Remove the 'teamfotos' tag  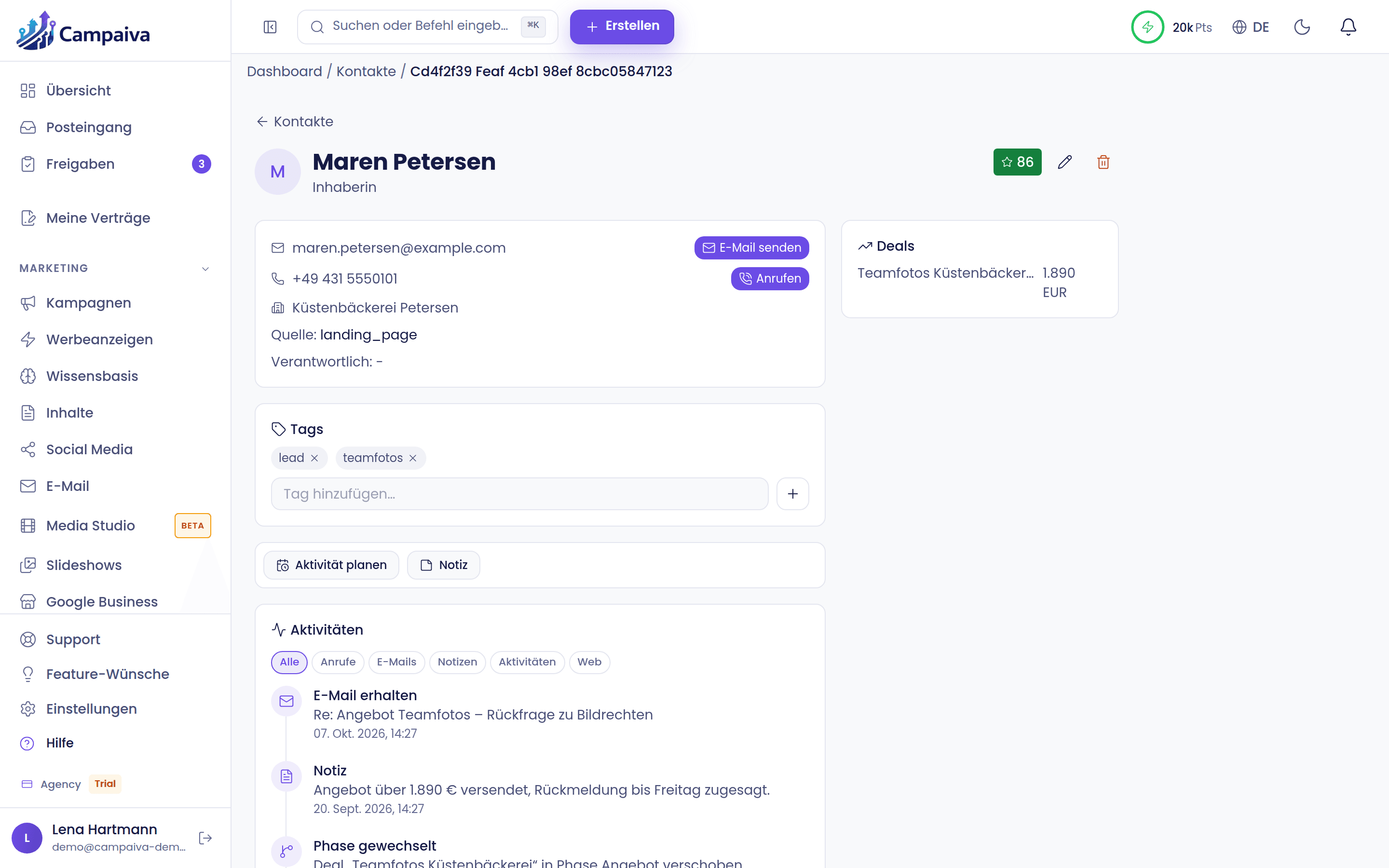coord(413,458)
